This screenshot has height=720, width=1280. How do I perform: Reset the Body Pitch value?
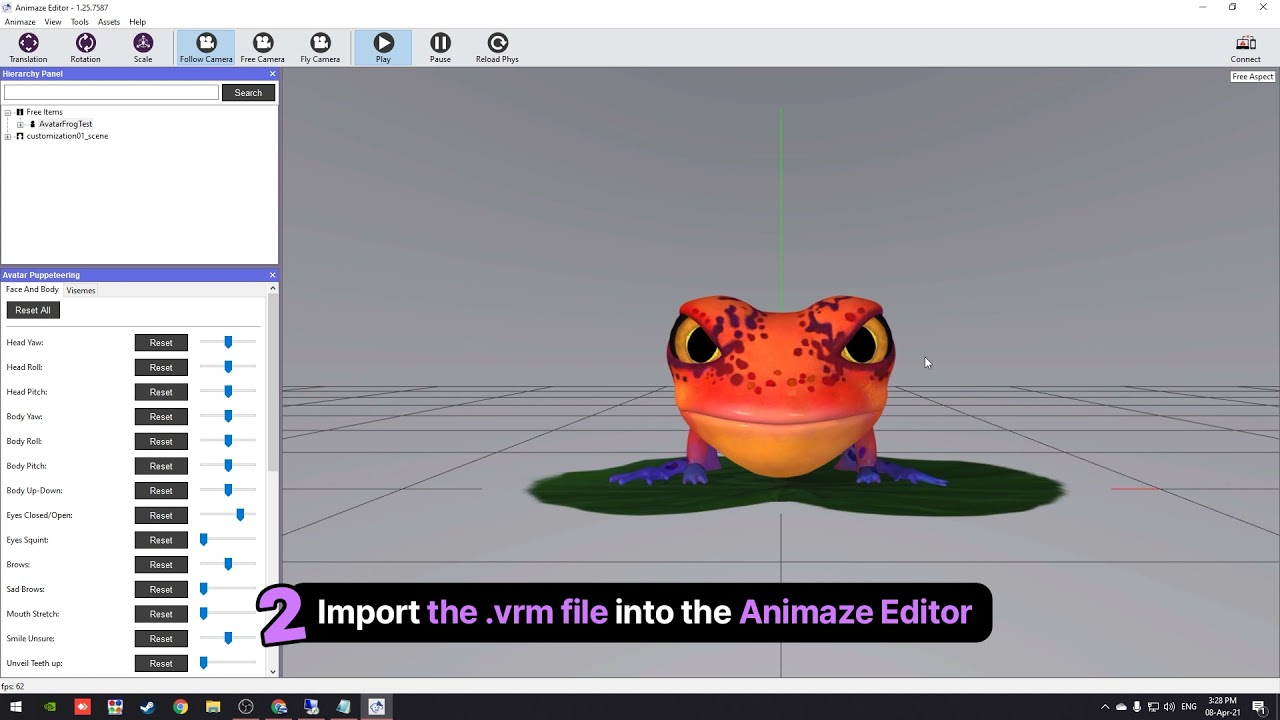(161, 466)
